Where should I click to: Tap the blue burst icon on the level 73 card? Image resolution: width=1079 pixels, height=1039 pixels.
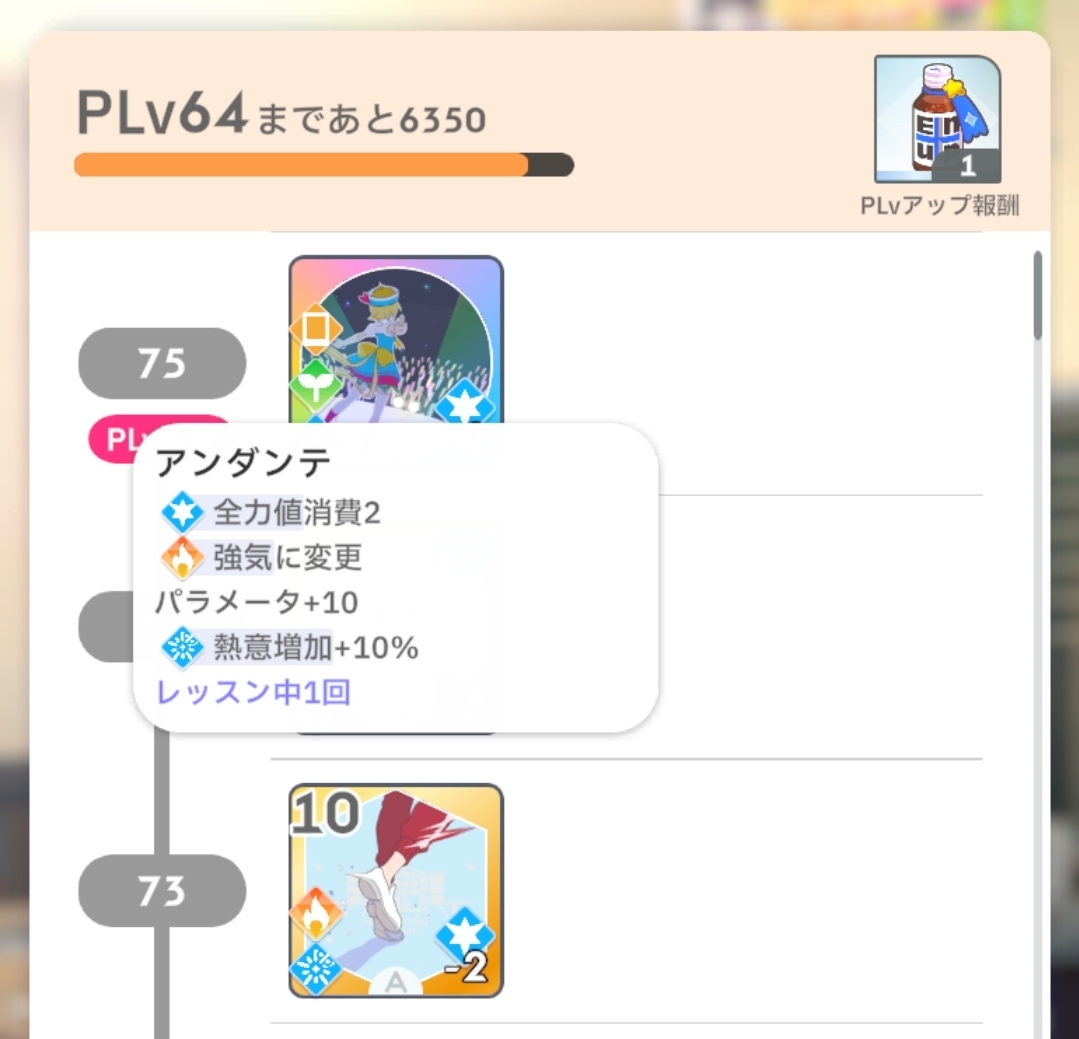315,970
